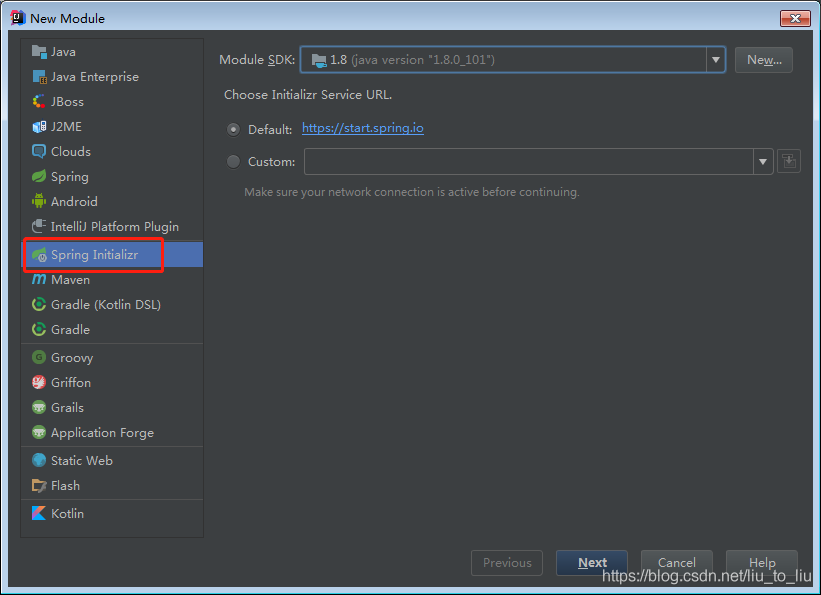Click the Application Forge icon

click(x=39, y=432)
